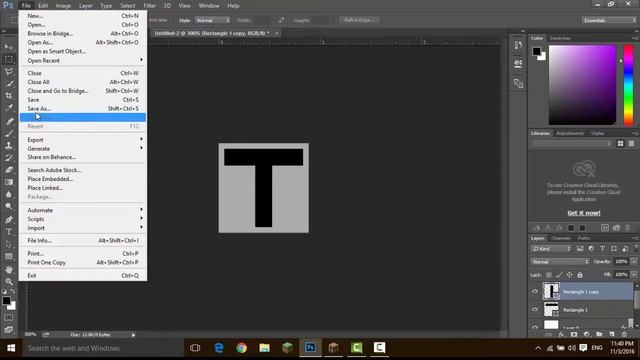Select the Crop tool
This screenshot has height=360, width=640.
coord(9,96)
